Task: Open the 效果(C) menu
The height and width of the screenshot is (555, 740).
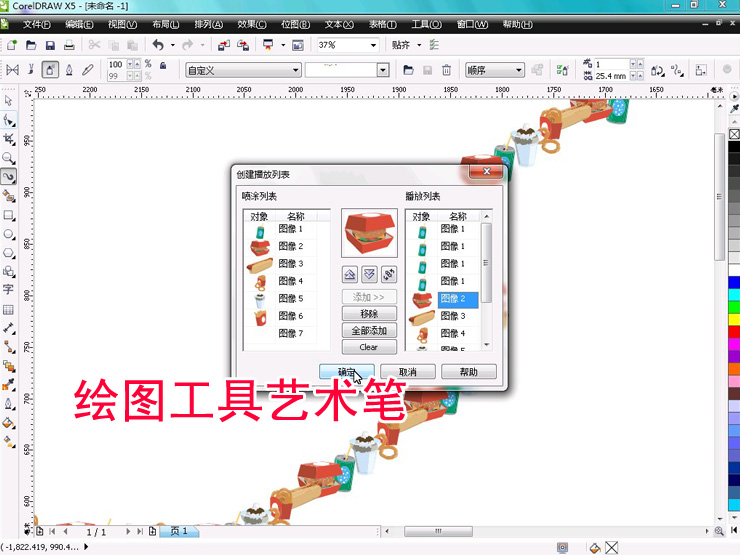Action: click(x=248, y=23)
